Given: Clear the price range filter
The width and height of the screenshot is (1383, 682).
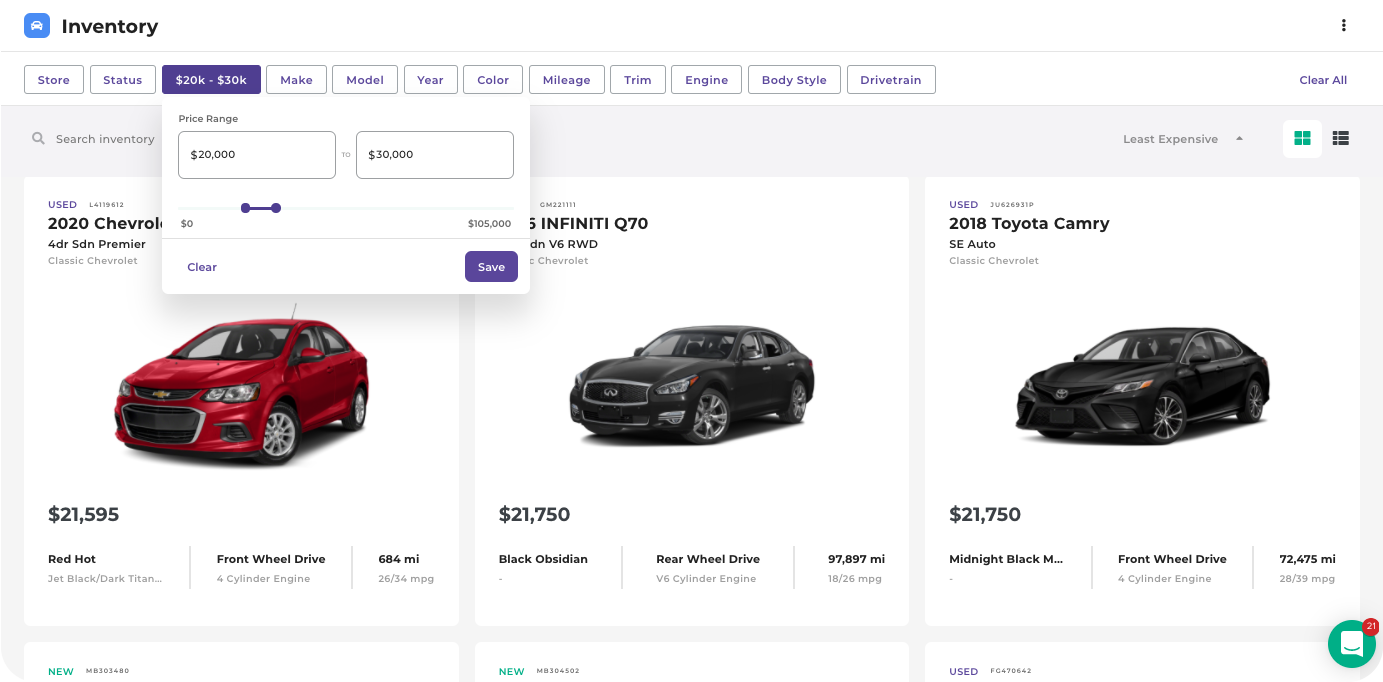Looking at the screenshot, I should 202,267.
